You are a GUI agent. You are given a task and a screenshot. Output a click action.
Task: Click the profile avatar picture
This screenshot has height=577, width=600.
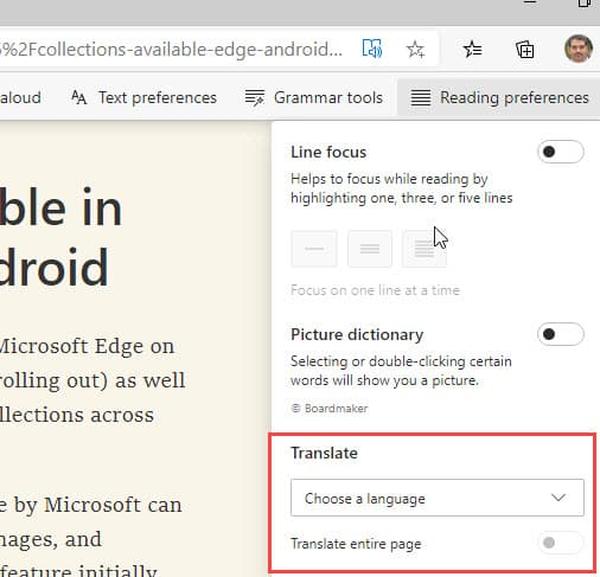[x=578, y=48]
